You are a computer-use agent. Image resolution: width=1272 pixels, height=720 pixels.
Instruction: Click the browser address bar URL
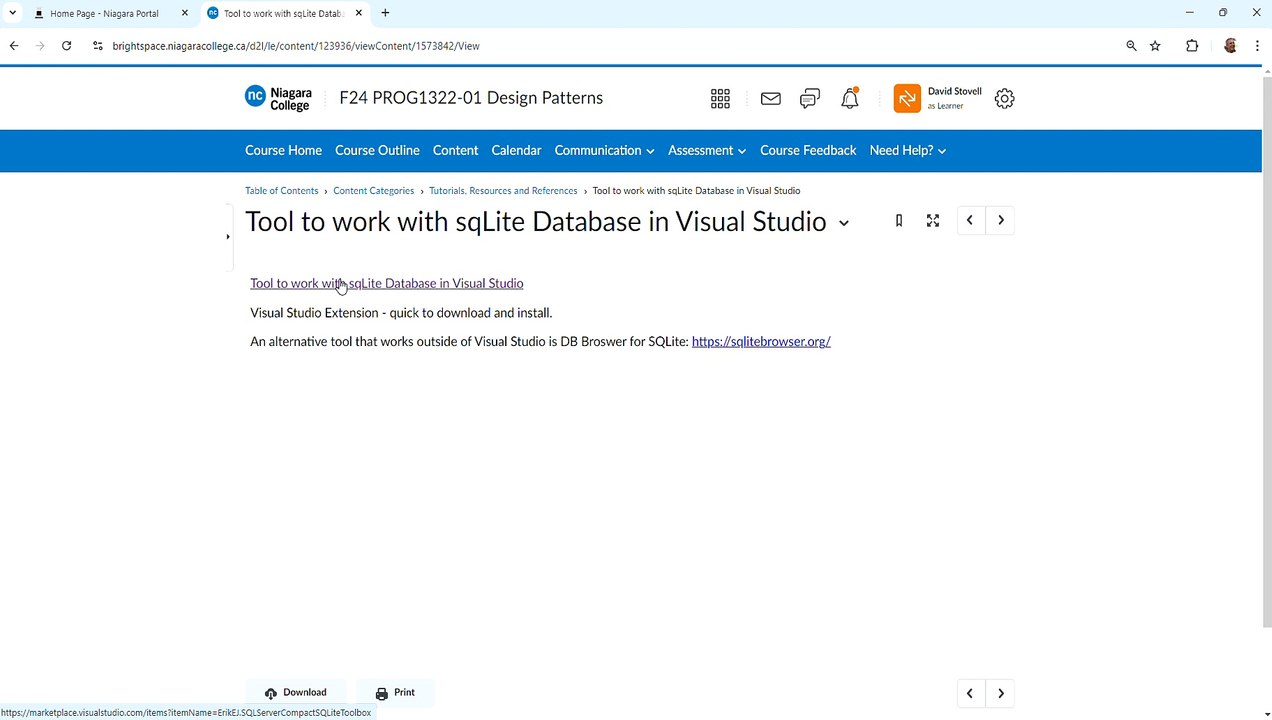tap(296, 46)
